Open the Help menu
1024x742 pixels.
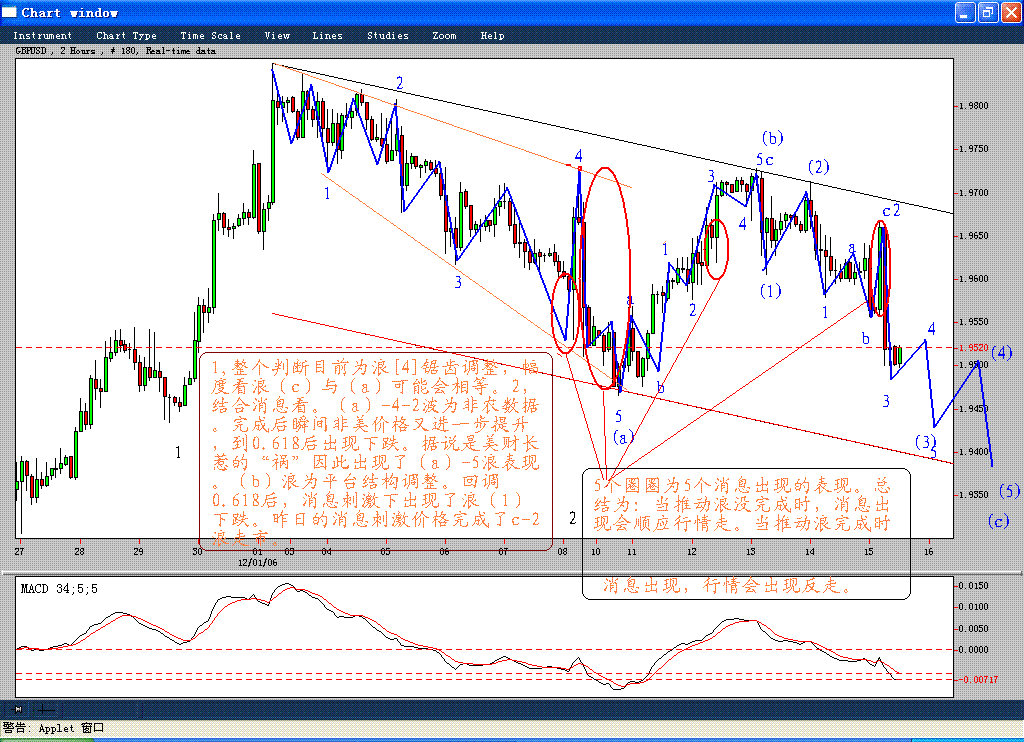[x=492, y=36]
